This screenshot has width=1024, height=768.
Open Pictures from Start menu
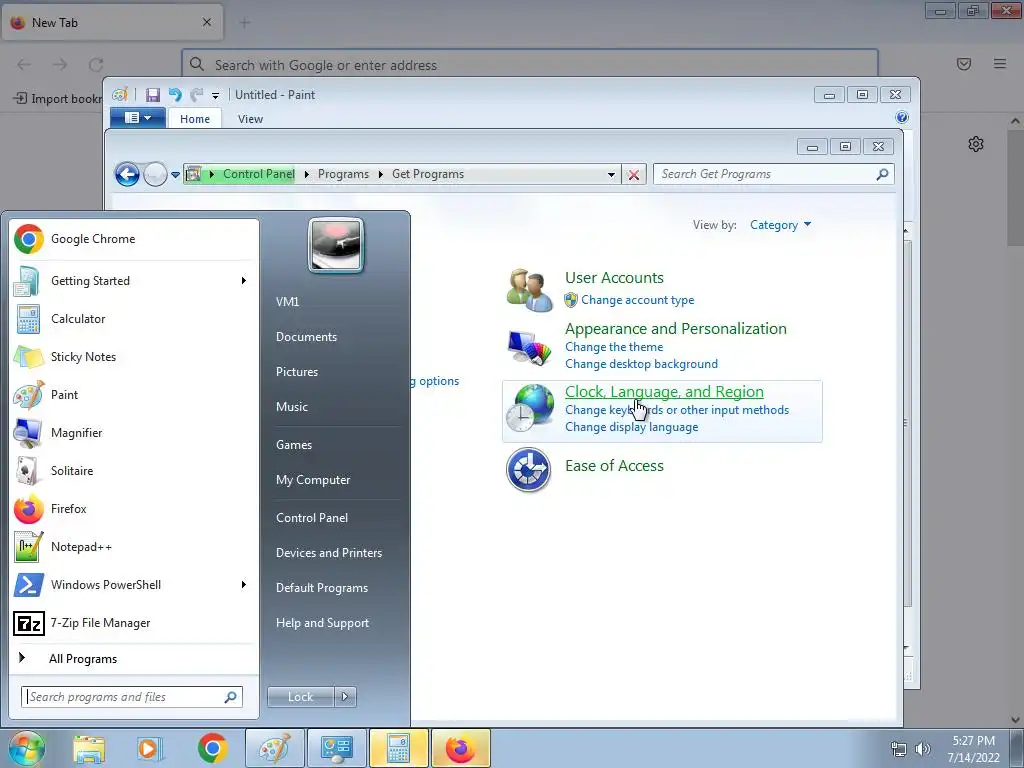pos(296,372)
